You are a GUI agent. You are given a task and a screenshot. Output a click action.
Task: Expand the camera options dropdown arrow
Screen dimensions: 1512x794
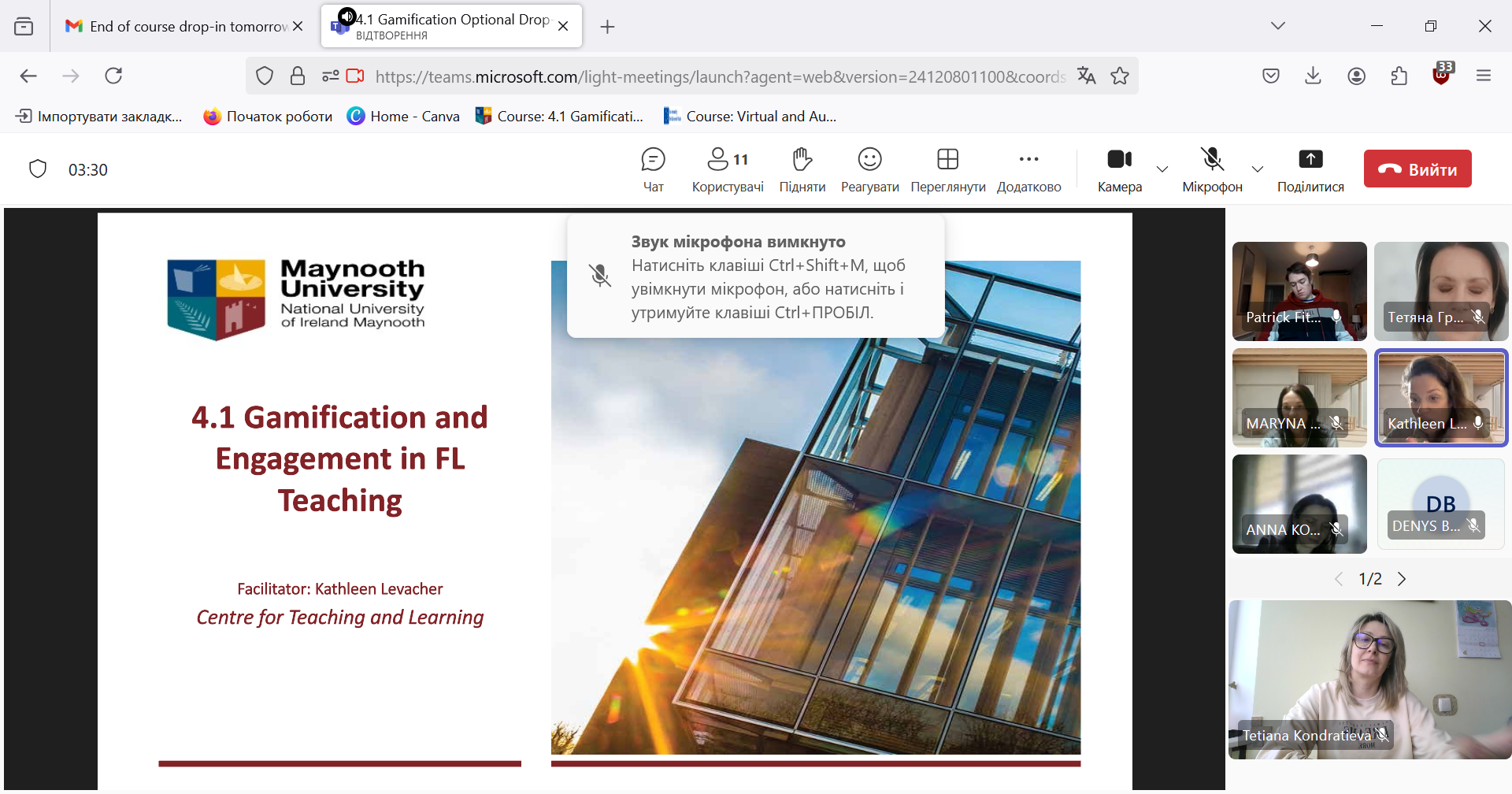point(1162,169)
